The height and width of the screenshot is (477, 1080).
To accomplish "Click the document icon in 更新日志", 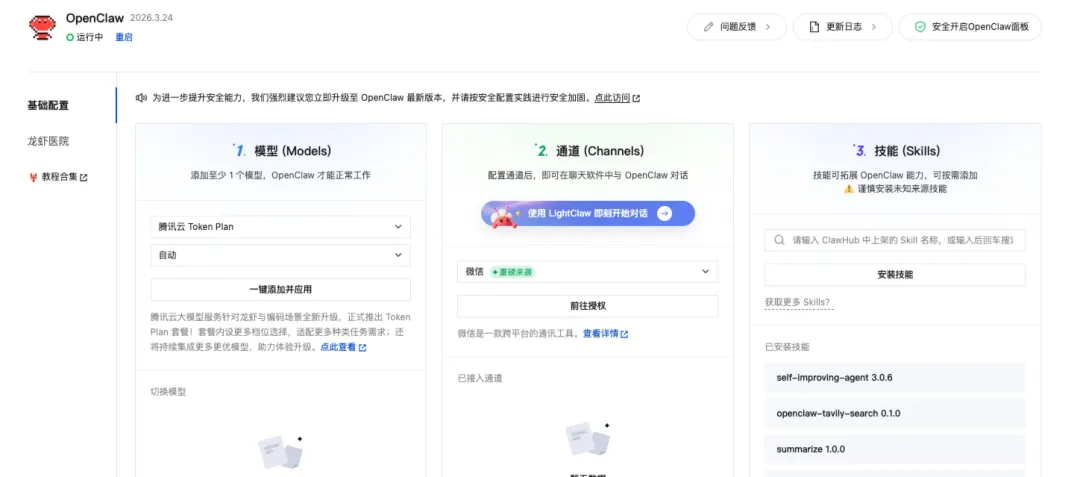I will click(814, 27).
